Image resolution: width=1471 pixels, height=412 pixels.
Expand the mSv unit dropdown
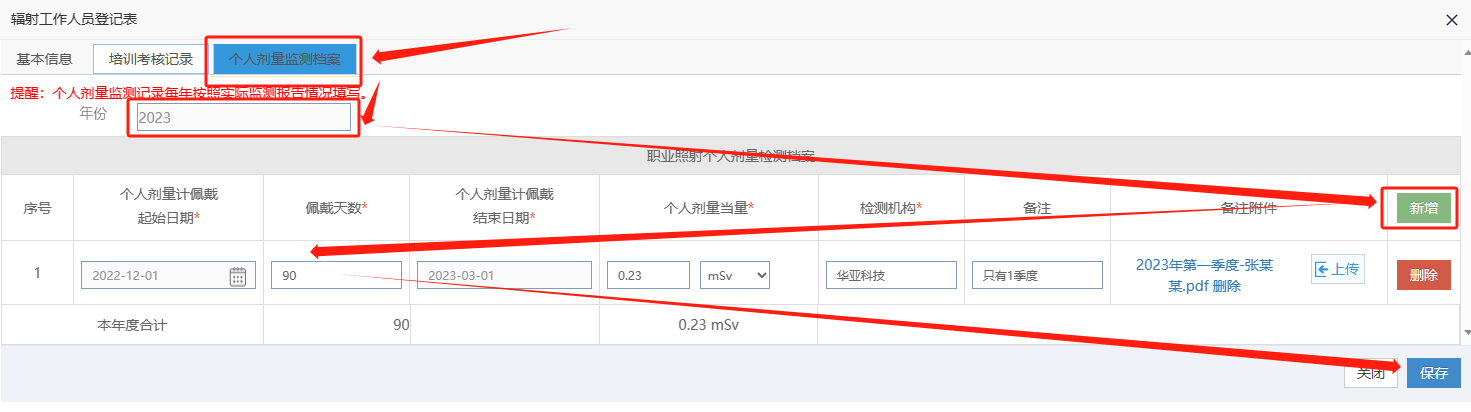pyautogui.click(x=738, y=275)
